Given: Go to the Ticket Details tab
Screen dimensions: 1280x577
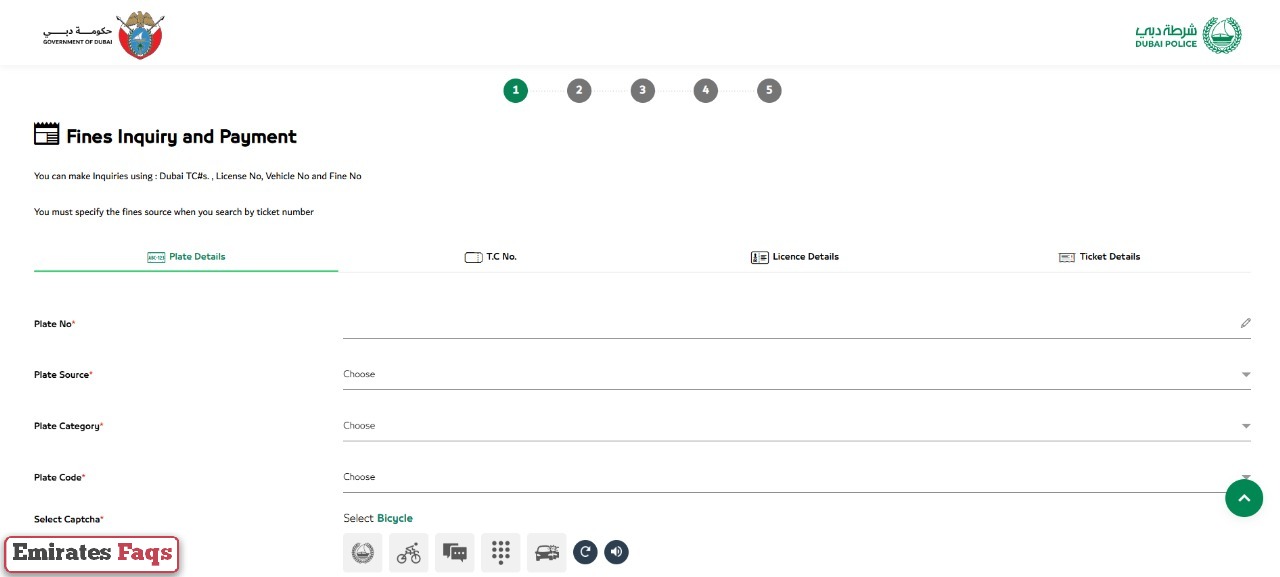Looking at the screenshot, I should tap(1099, 257).
